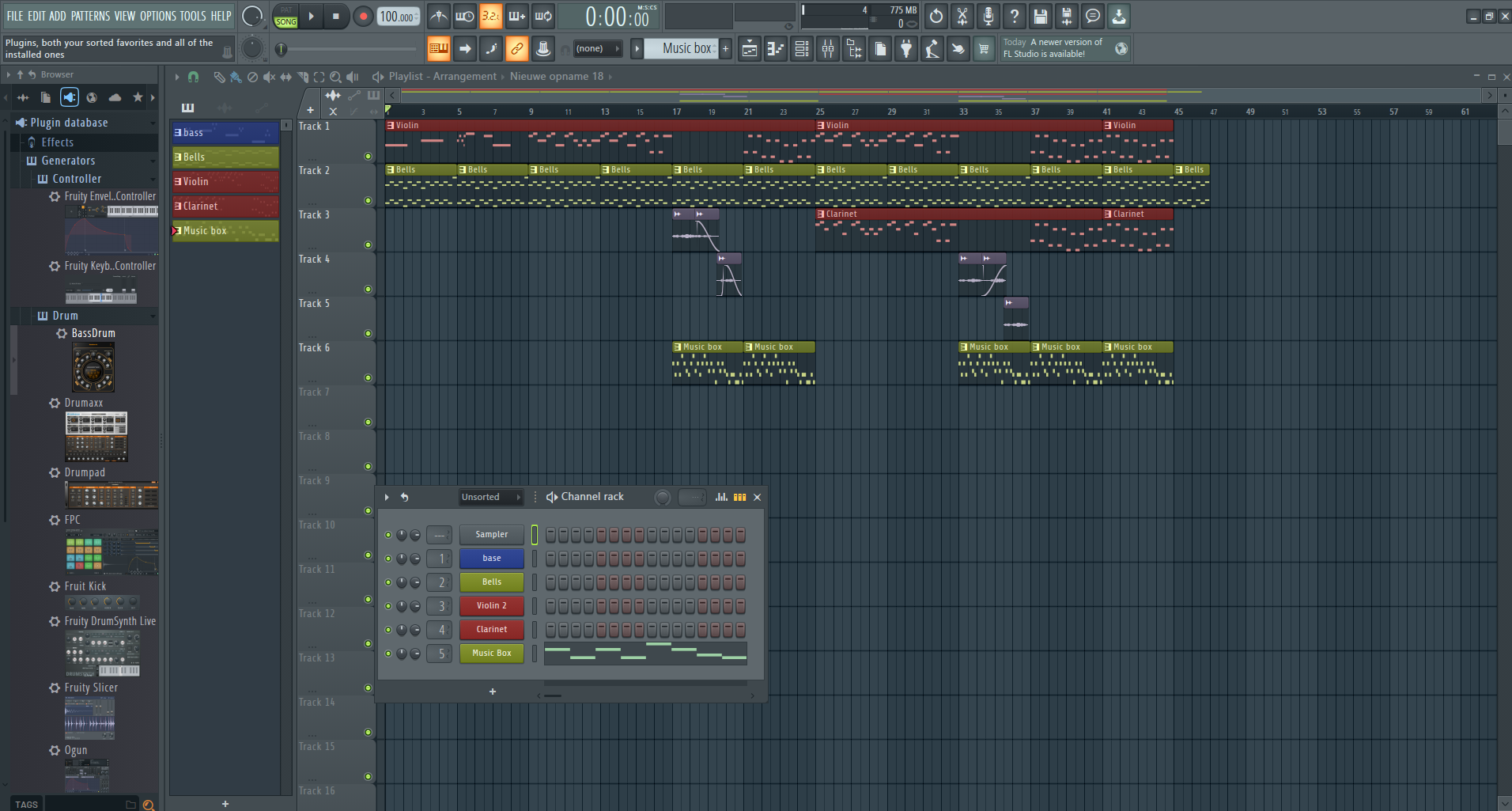This screenshot has height=811, width=1512.
Task: Toggle typing keyboard to piano icon
Action: point(438,49)
